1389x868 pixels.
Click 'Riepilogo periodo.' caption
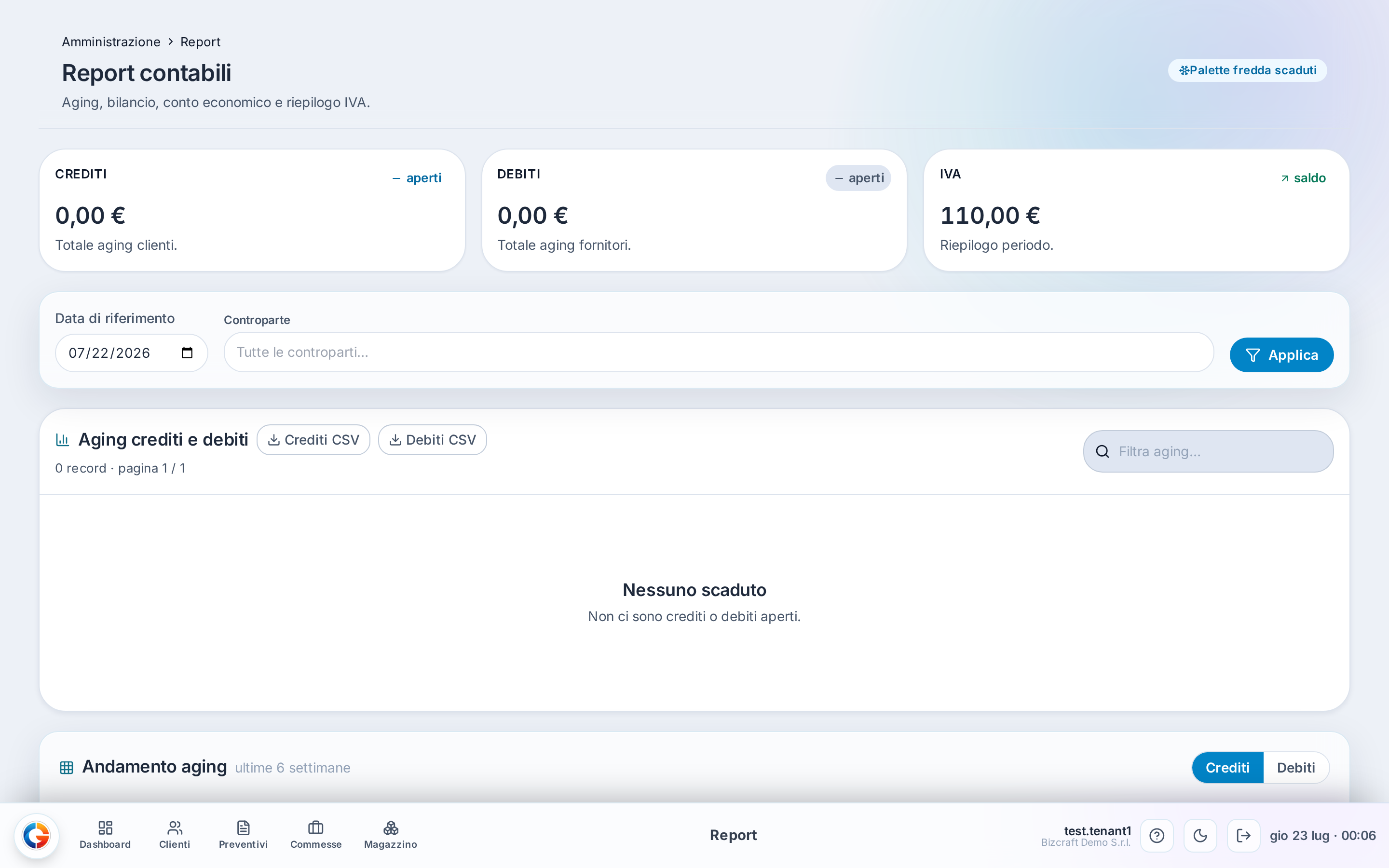click(x=996, y=245)
